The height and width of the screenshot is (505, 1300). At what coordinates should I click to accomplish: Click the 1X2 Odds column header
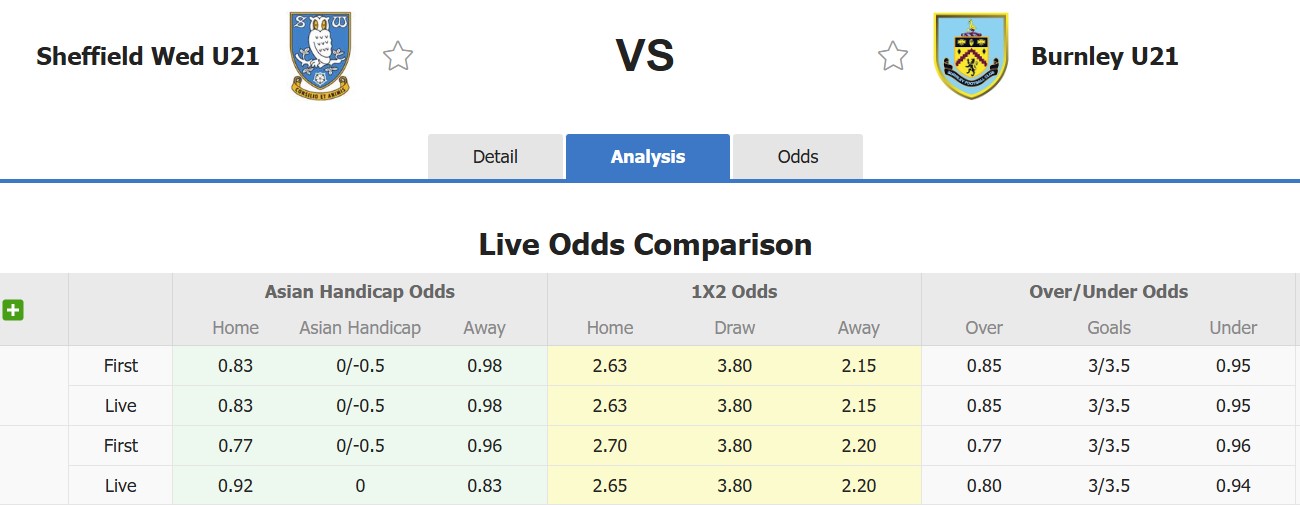coord(734,292)
